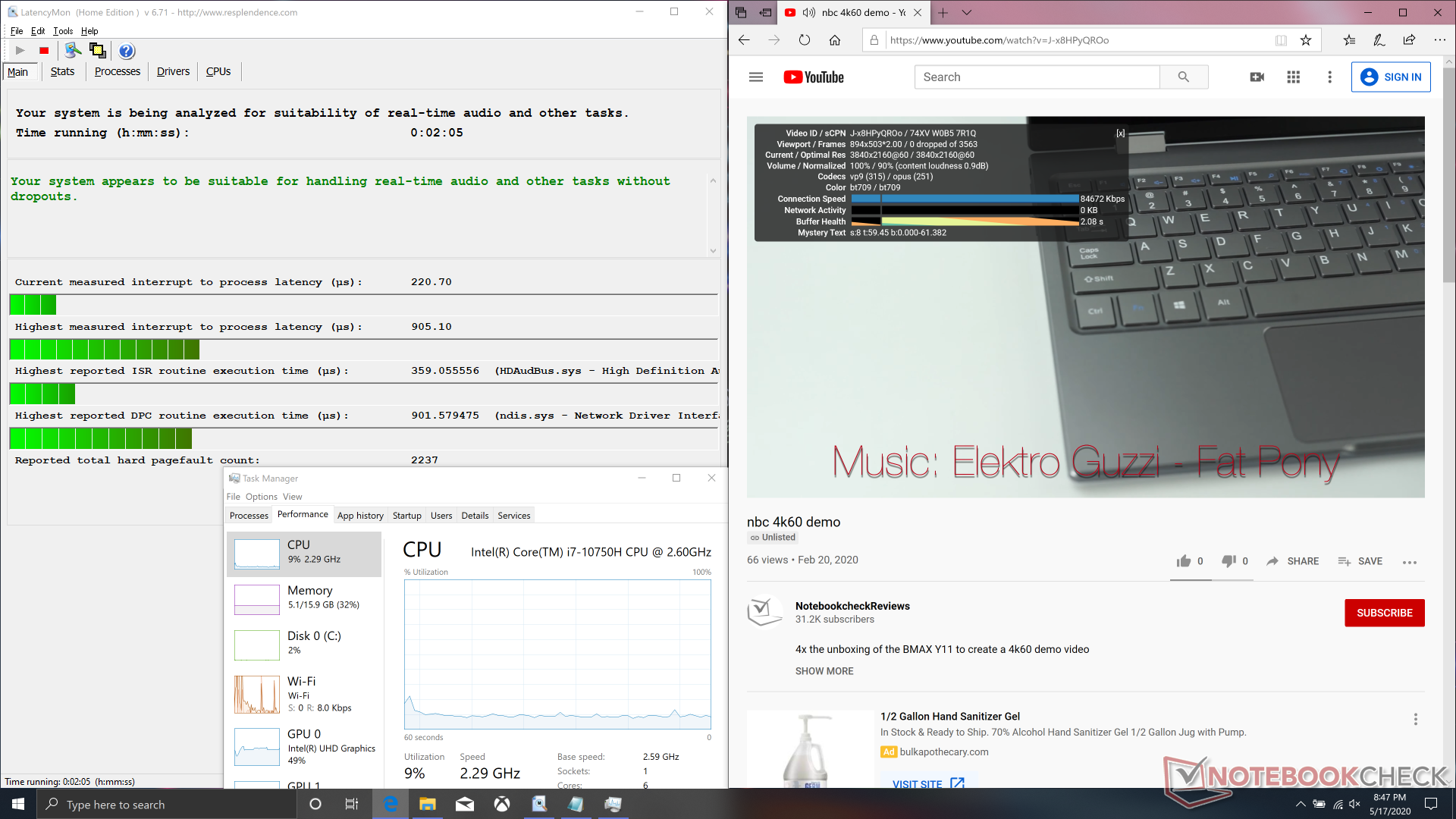Open the sanitizer ad options three-dot menu
The height and width of the screenshot is (819, 1456).
coord(1415,719)
